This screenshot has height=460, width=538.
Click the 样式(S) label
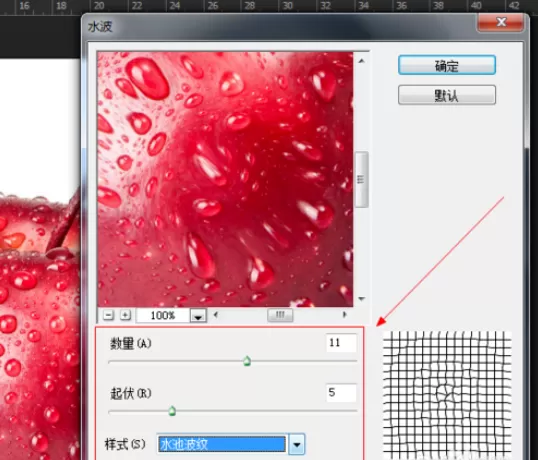coord(125,445)
